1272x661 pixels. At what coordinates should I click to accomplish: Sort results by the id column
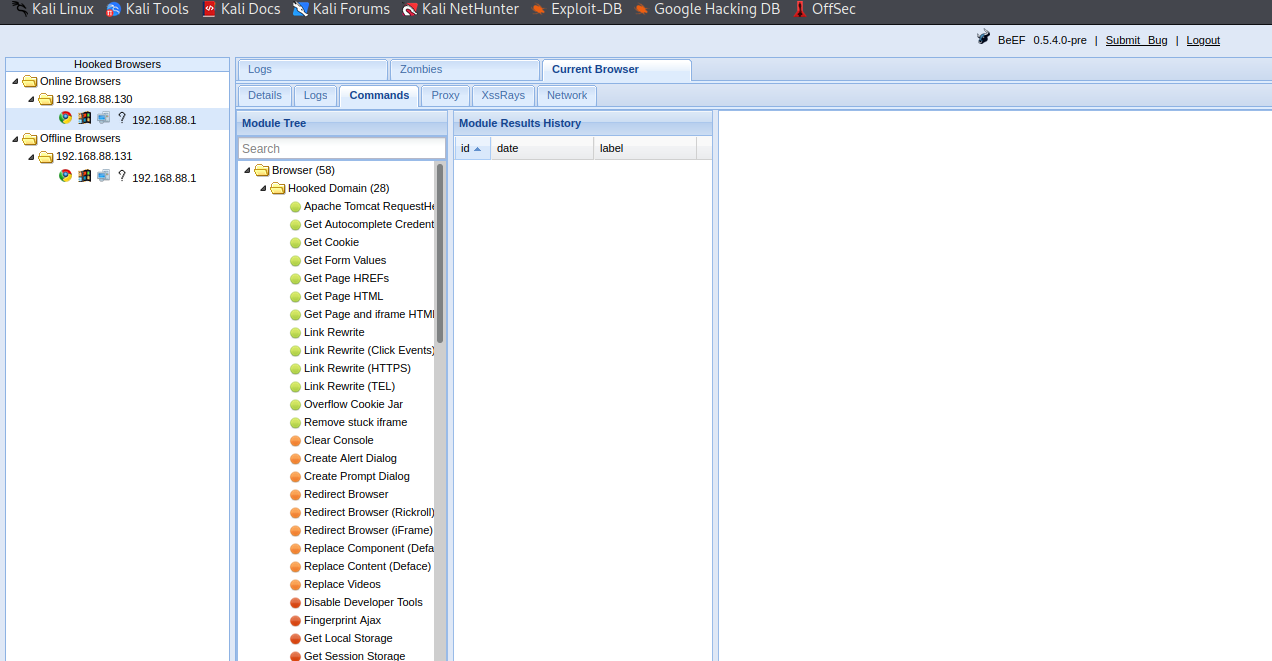pos(472,148)
